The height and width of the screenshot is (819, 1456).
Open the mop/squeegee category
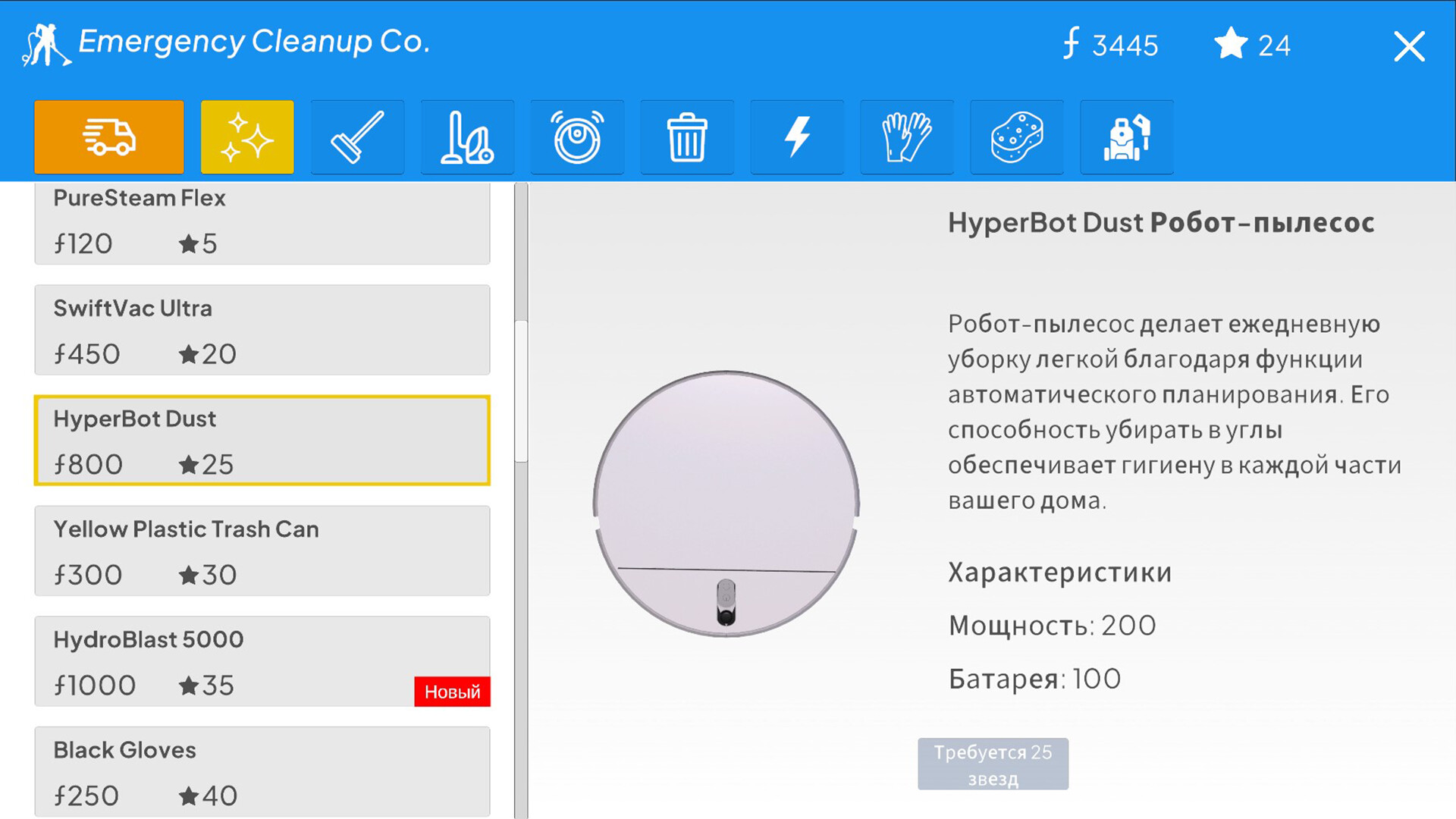click(x=357, y=137)
